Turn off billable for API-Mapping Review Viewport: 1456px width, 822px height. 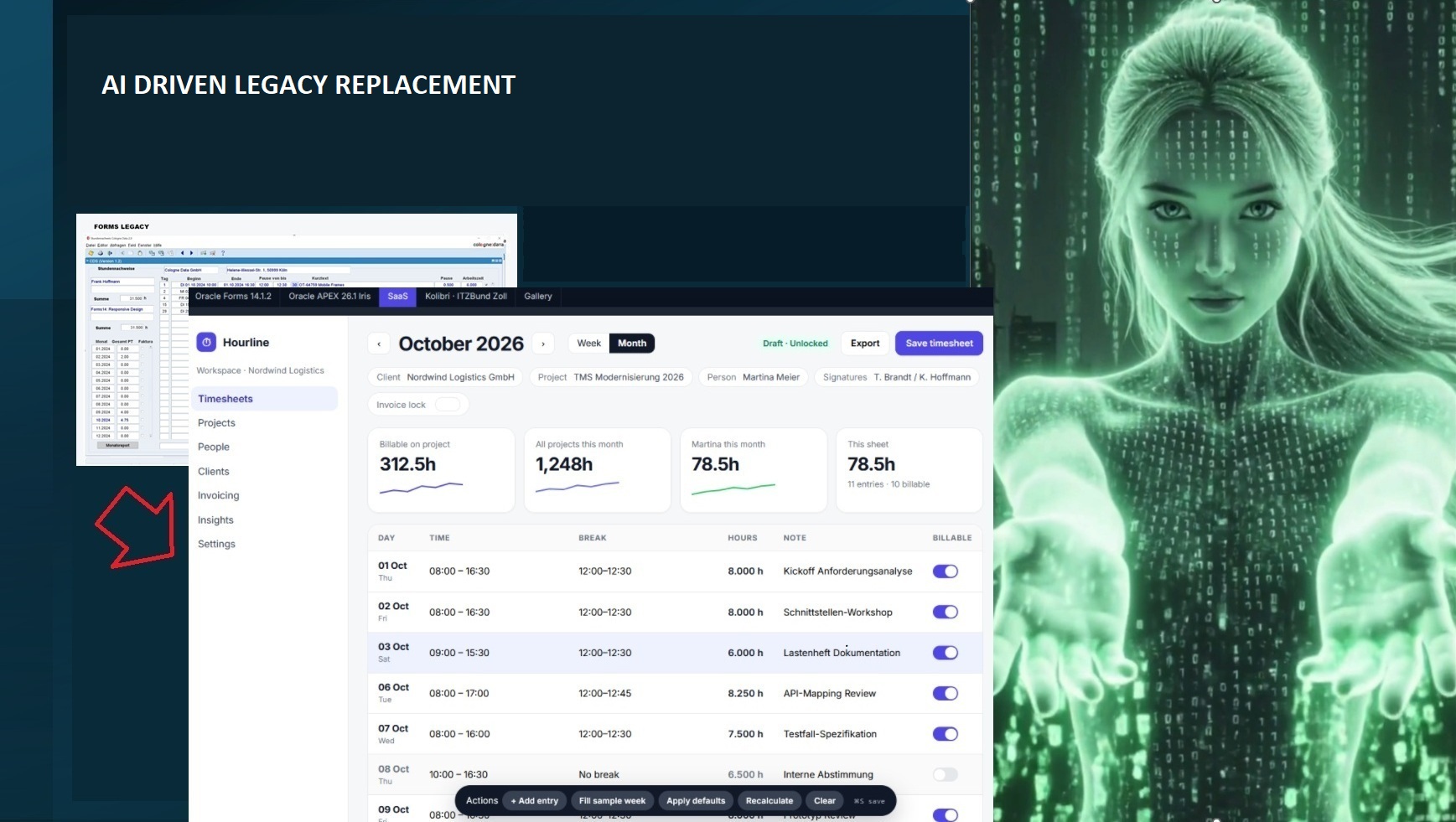click(x=946, y=694)
